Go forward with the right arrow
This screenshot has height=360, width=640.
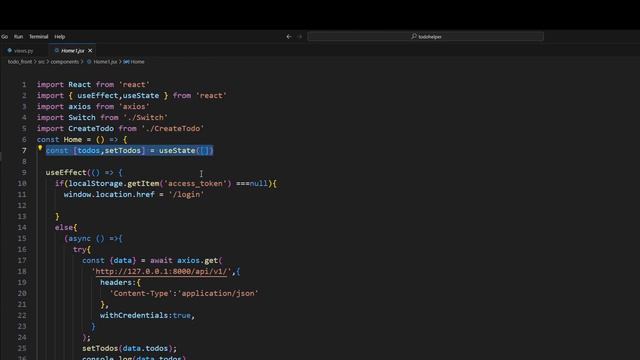(300, 37)
